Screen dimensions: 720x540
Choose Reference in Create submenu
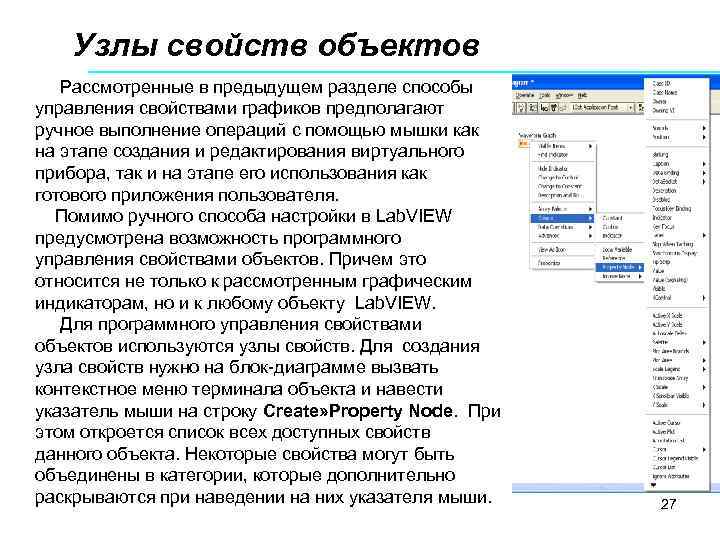coord(613,258)
